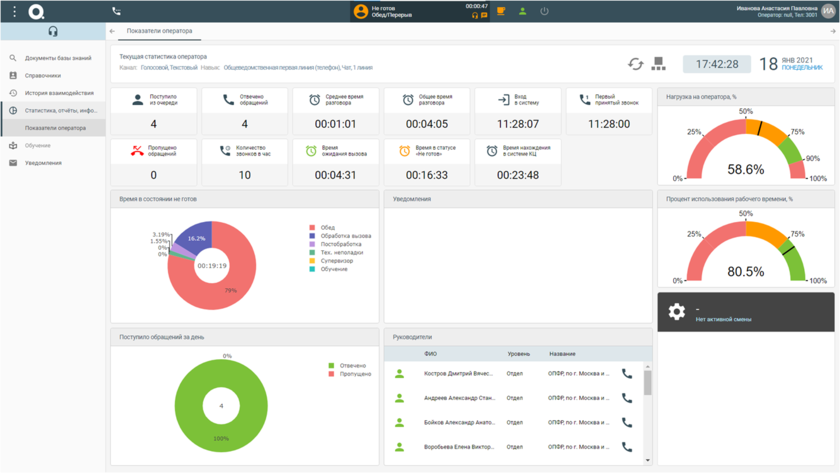Click the headset icon in the sidebar header
This screenshot has height=473, width=840.
point(53,32)
